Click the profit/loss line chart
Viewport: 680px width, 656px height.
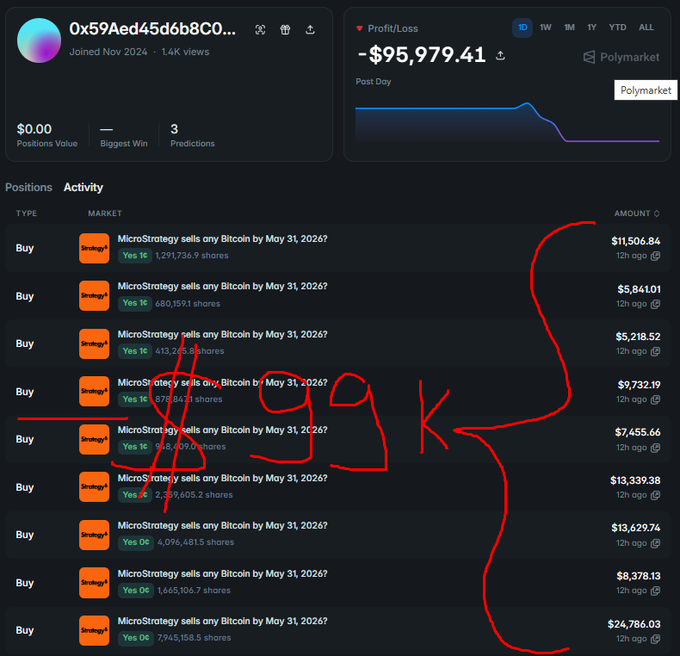(507, 122)
